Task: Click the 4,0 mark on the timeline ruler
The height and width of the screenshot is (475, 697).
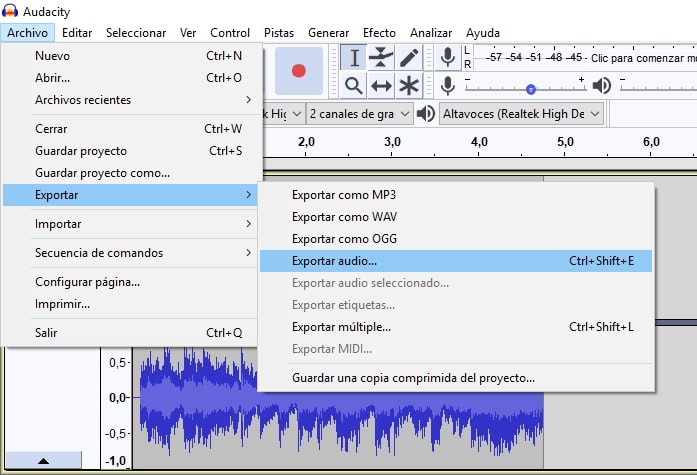Action: [x=479, y=142]
